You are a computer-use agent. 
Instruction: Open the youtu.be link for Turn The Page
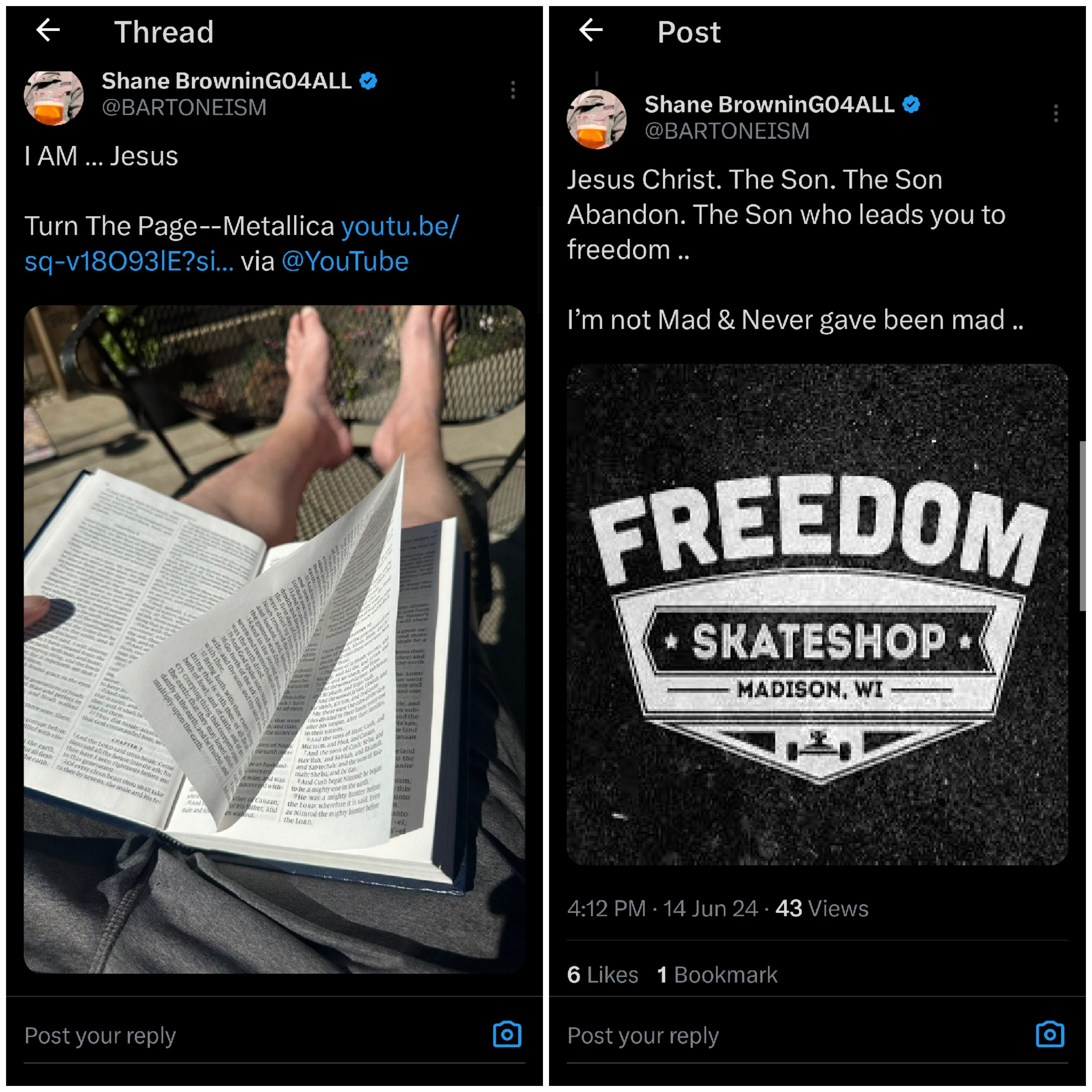[x=242, y=243]
